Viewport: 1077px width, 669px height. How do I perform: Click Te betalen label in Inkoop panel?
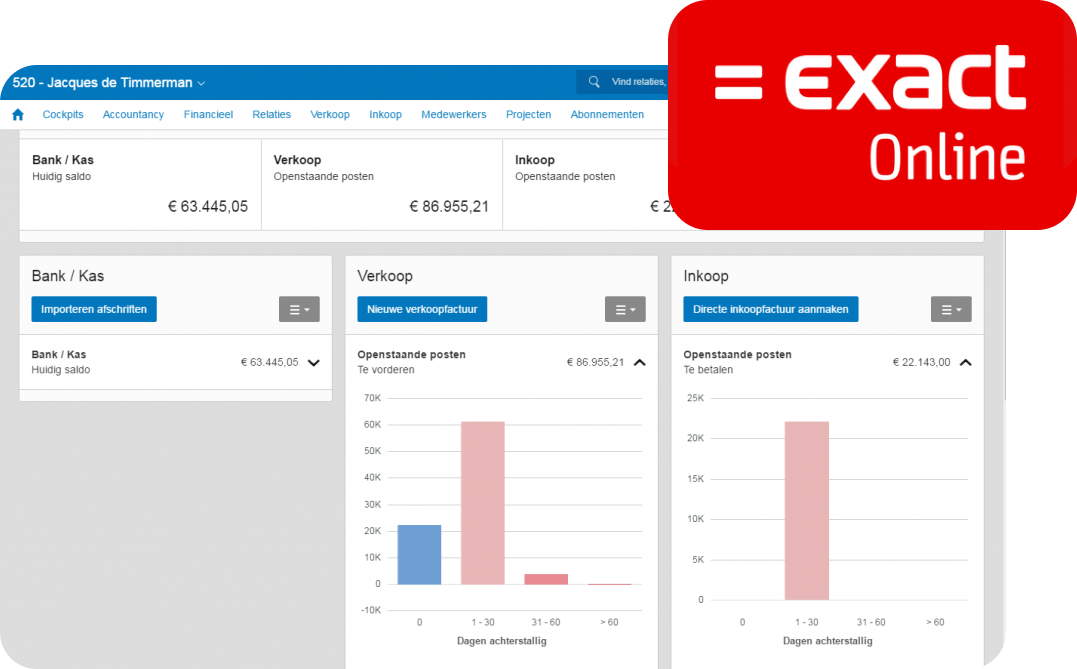(708, 370)
